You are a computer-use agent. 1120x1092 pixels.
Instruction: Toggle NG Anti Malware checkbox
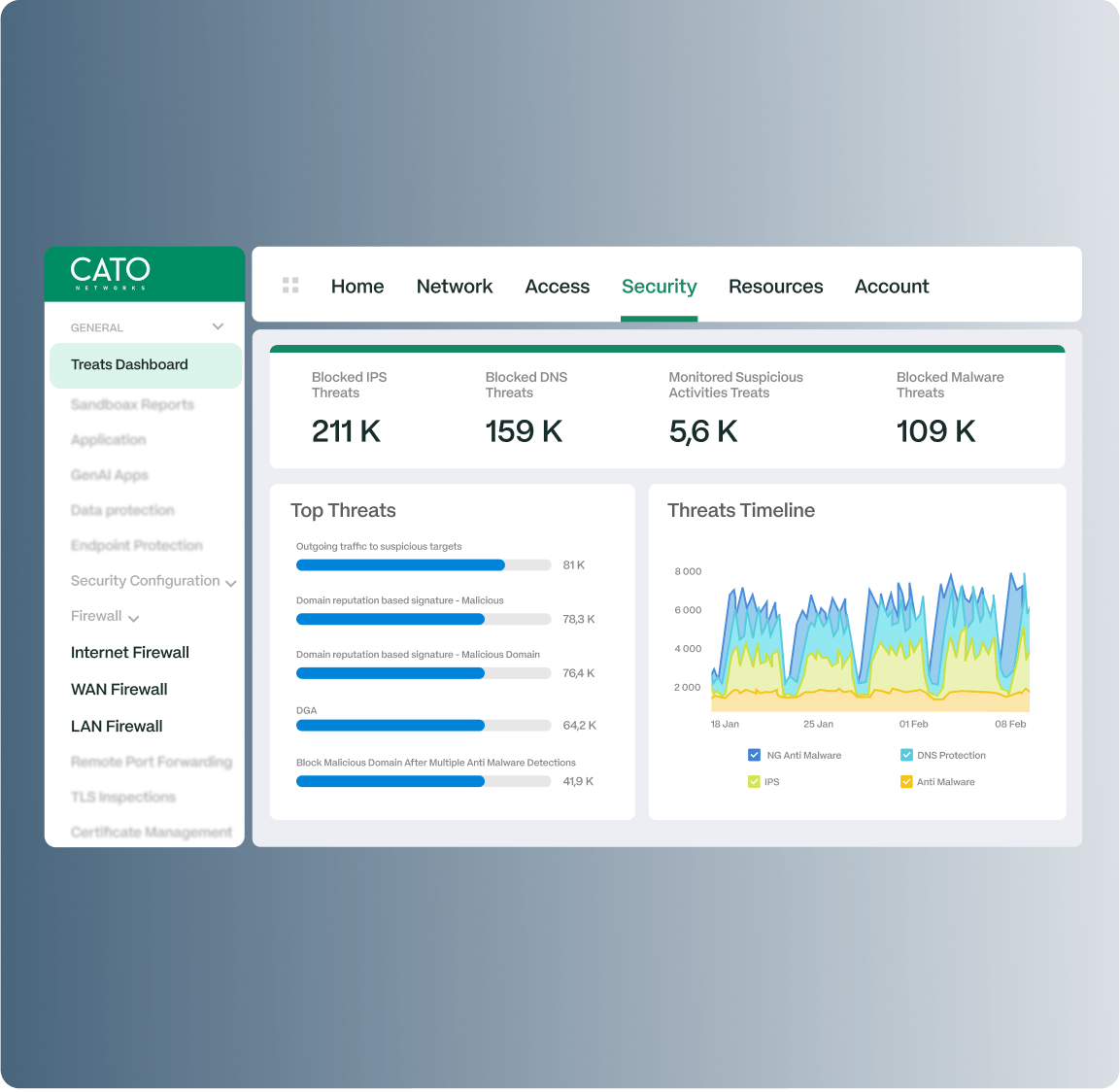coord(755,755)
